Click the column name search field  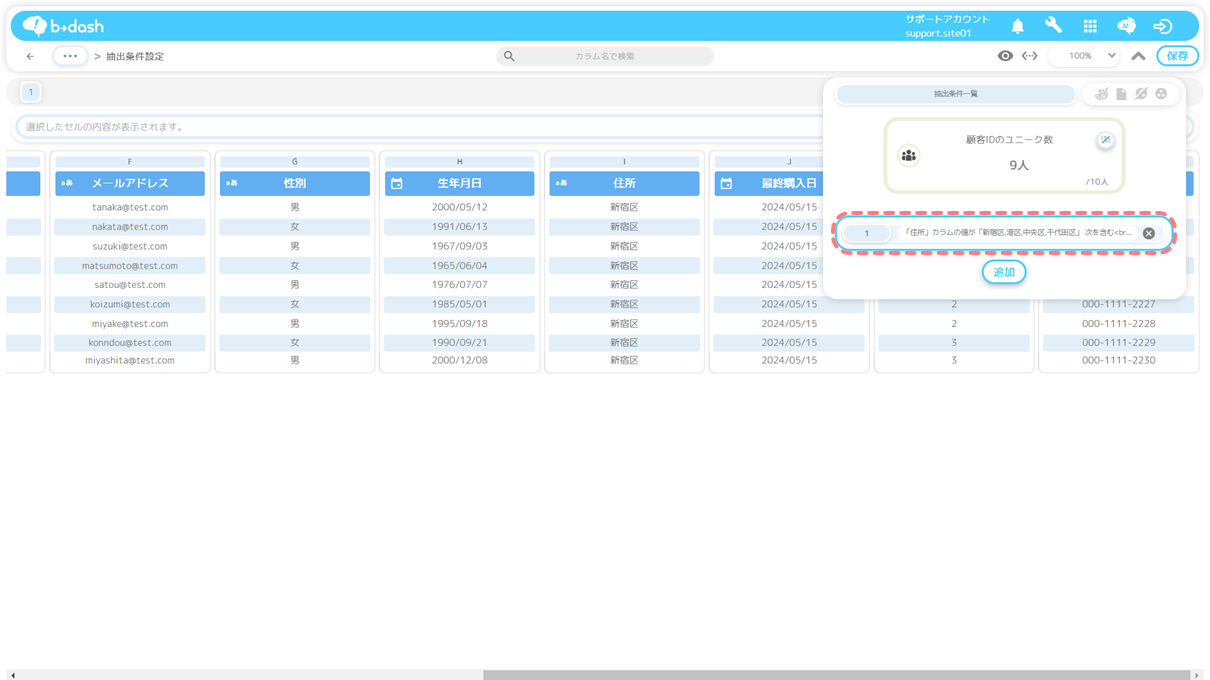pyautogui.click(x=605, y=56)
